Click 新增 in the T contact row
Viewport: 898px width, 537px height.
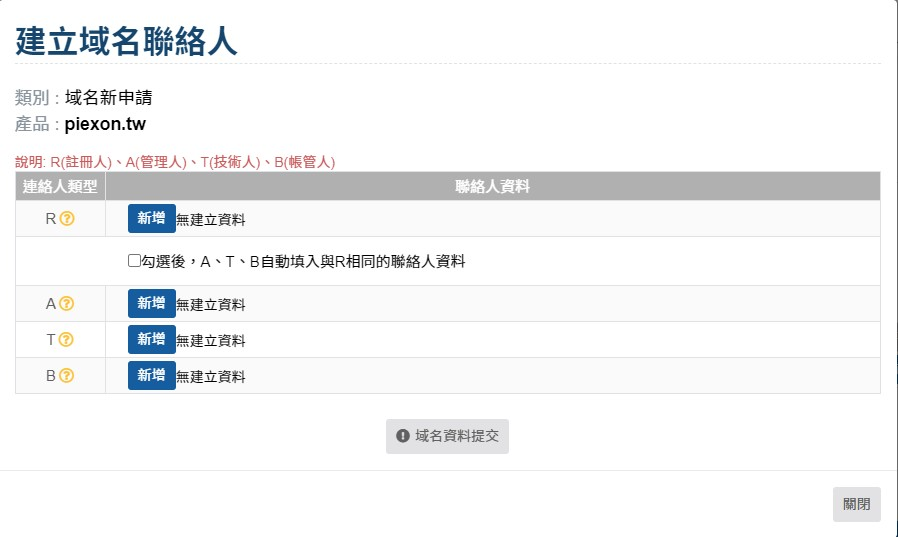[152, 339]
